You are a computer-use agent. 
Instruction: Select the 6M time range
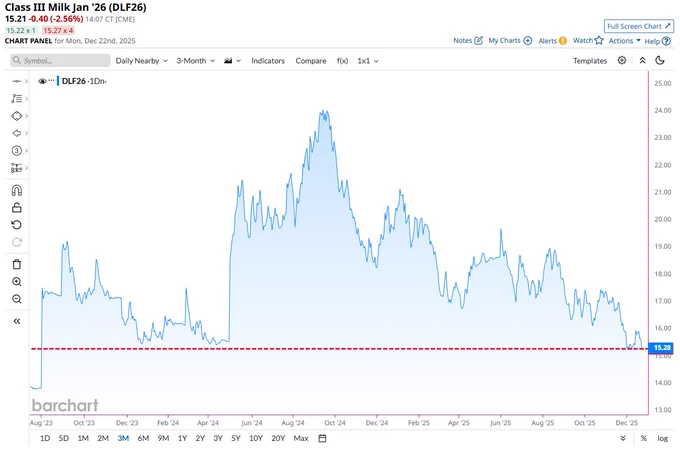(143, 438)
